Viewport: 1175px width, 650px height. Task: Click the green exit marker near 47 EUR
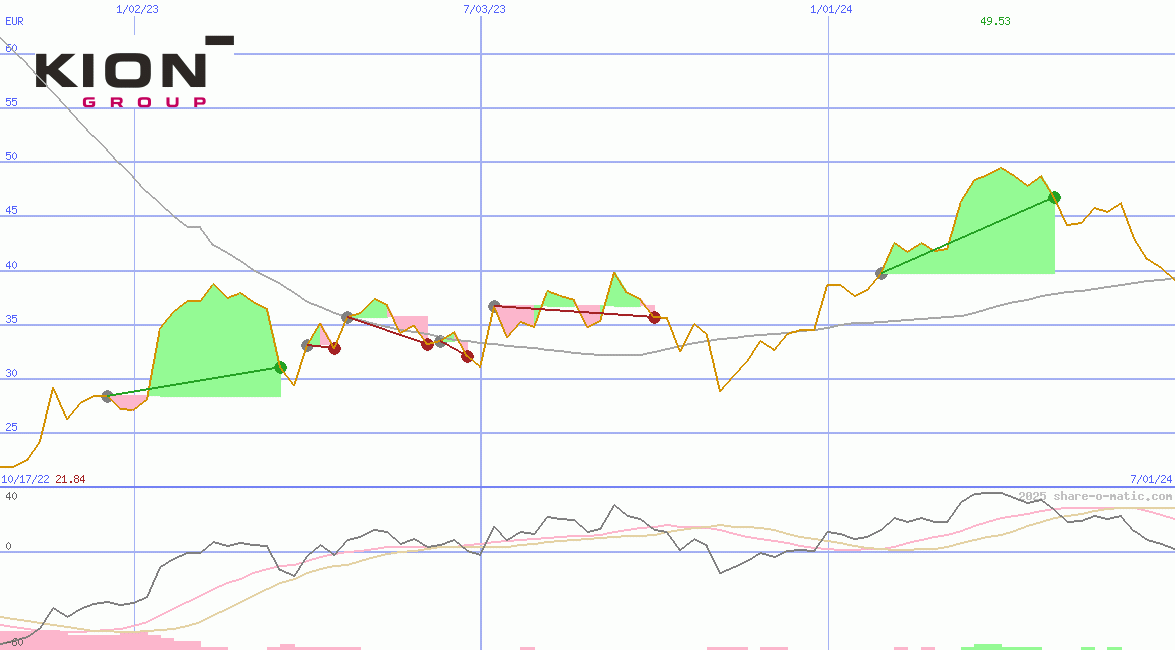pos(1054,197)
